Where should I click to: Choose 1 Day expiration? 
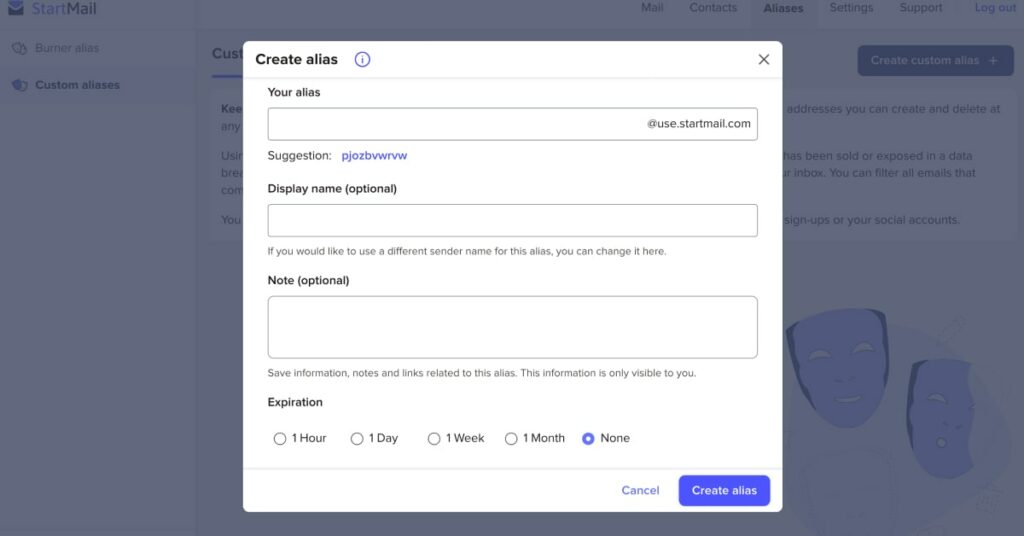tap(357, 438)
